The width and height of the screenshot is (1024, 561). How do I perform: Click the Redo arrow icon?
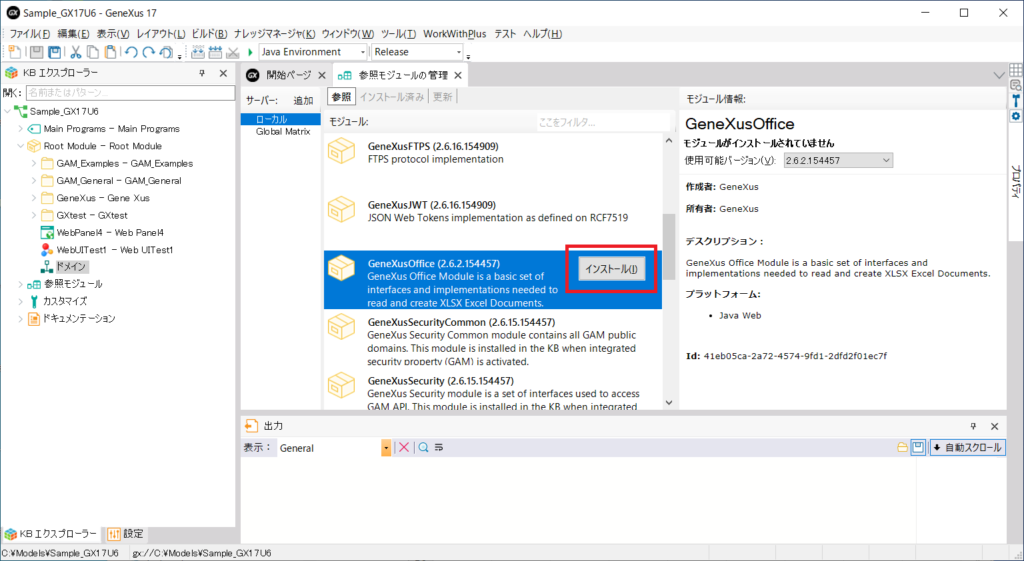[x=149, y=52]
